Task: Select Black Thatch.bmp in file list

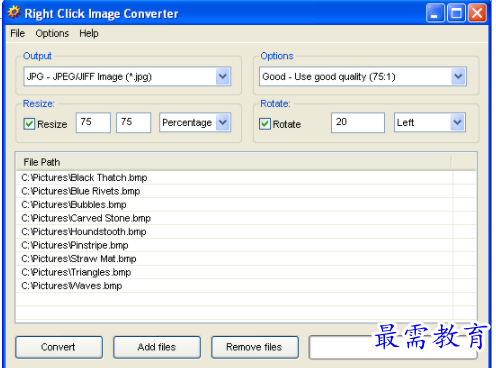Action: (235, 178)
